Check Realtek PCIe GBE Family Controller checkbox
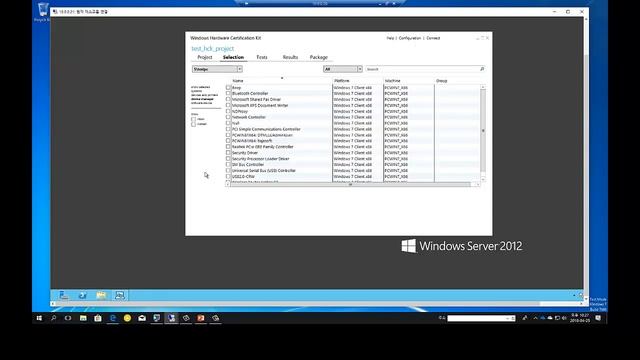640x360 pixels. click(228, 147)
